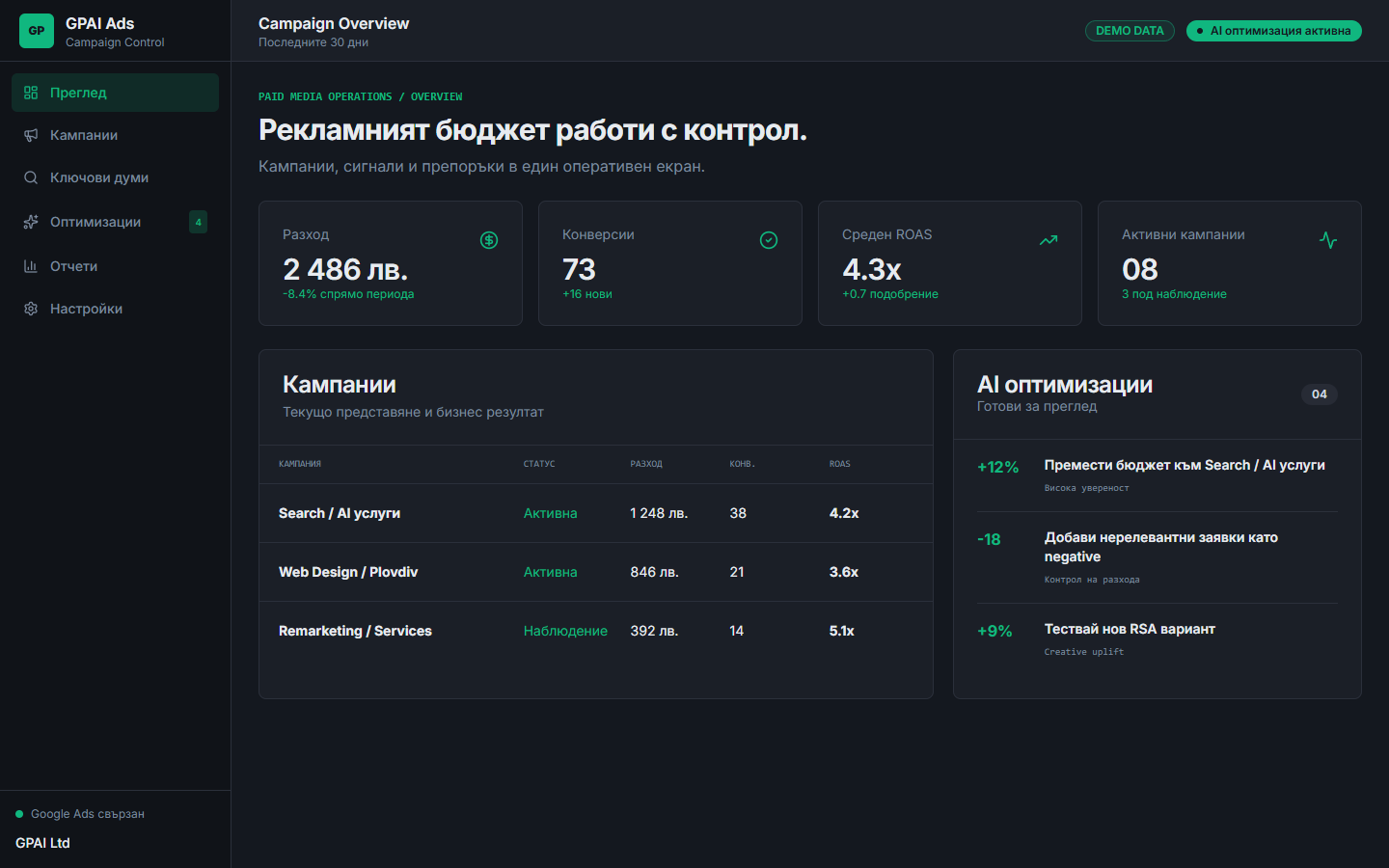Open the Отчети section
1389x868 pixels.
(115, 266)
